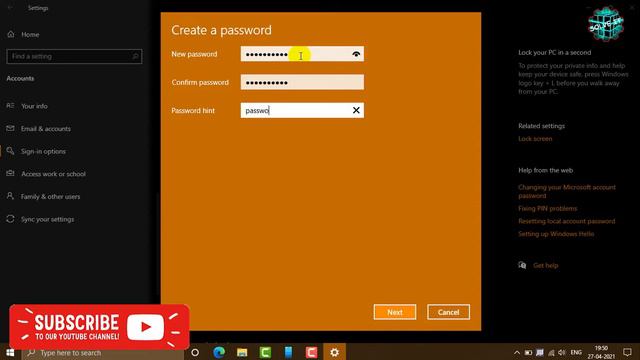Click the Settings gear taskbar icon

point(334,352)
